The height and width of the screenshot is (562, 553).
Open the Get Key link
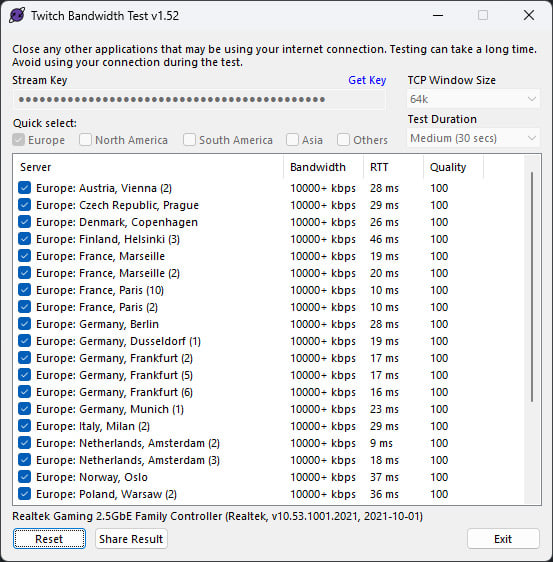click(x=367, y=80)
